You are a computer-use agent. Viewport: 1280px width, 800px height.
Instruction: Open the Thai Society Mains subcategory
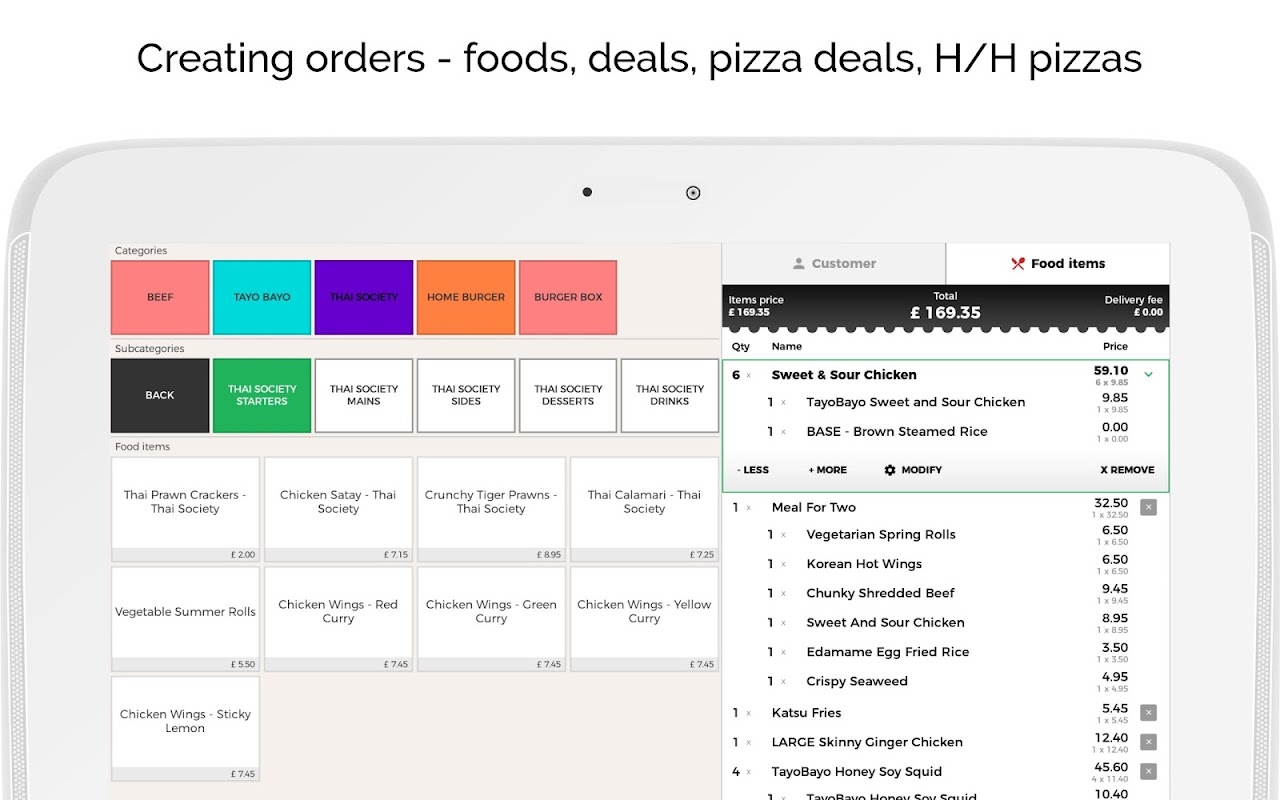coord(363,395)
